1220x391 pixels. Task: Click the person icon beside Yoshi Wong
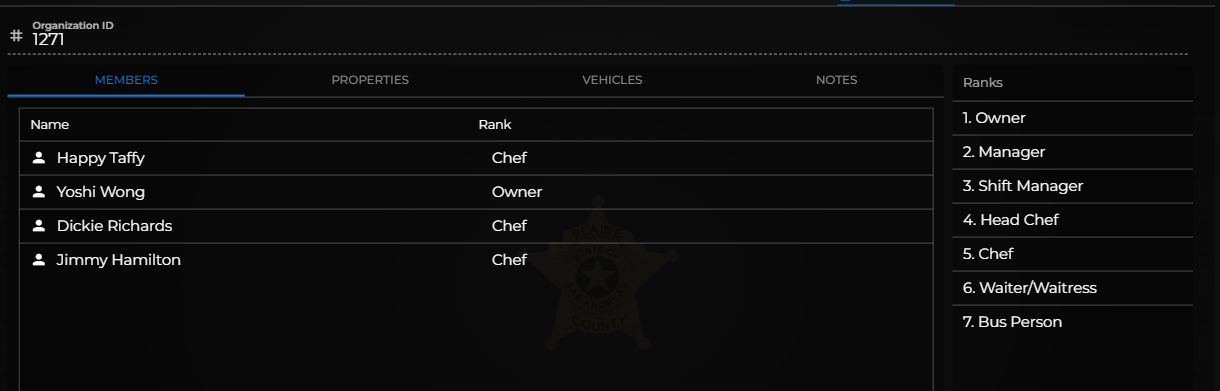click(39, 192)
